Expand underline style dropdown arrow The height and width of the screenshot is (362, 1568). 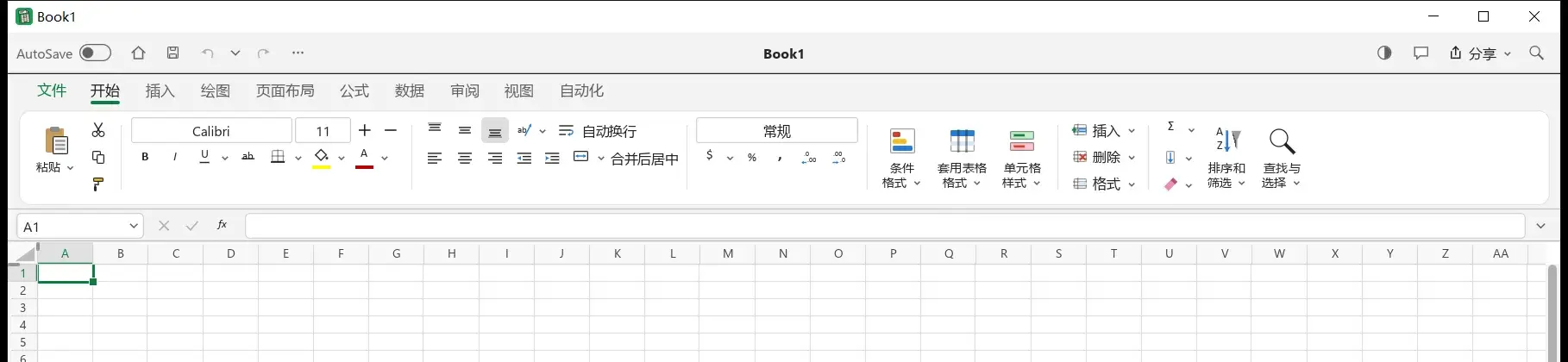[224, 158]
